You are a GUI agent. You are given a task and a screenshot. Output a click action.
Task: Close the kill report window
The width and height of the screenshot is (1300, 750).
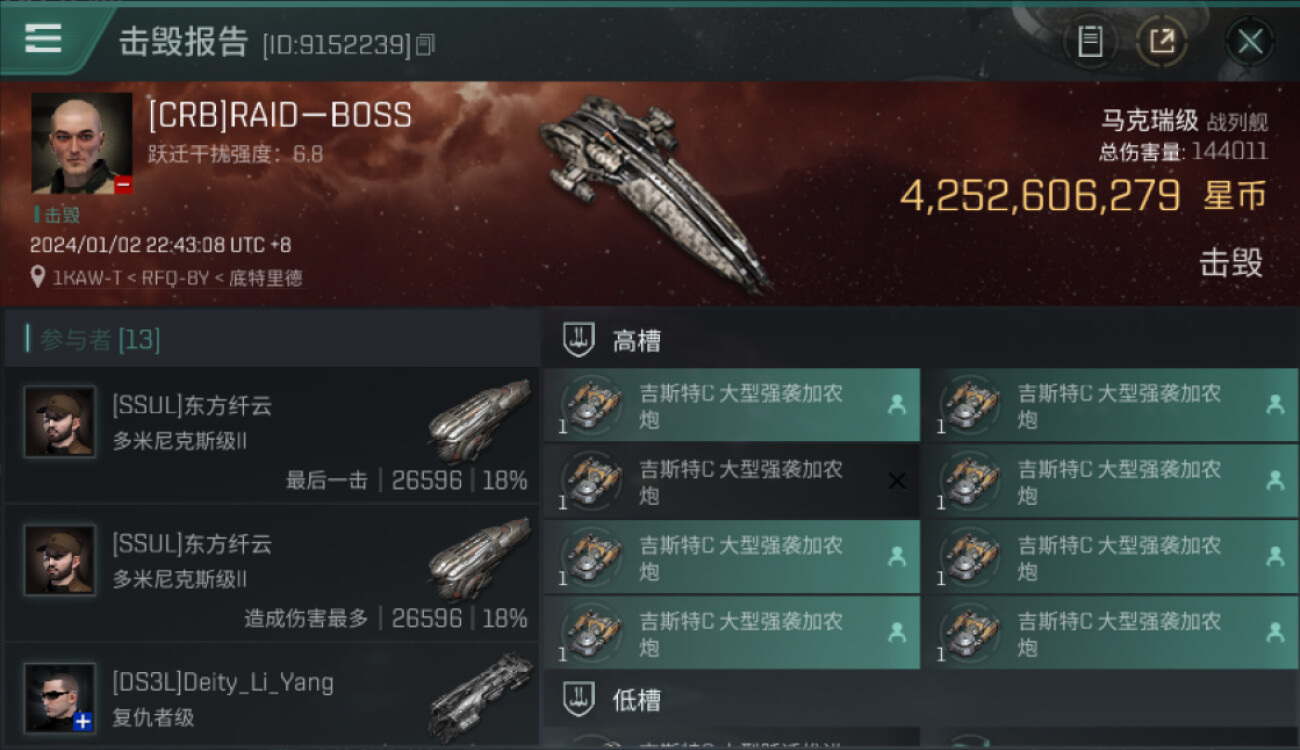click(x=1250, y=42)
